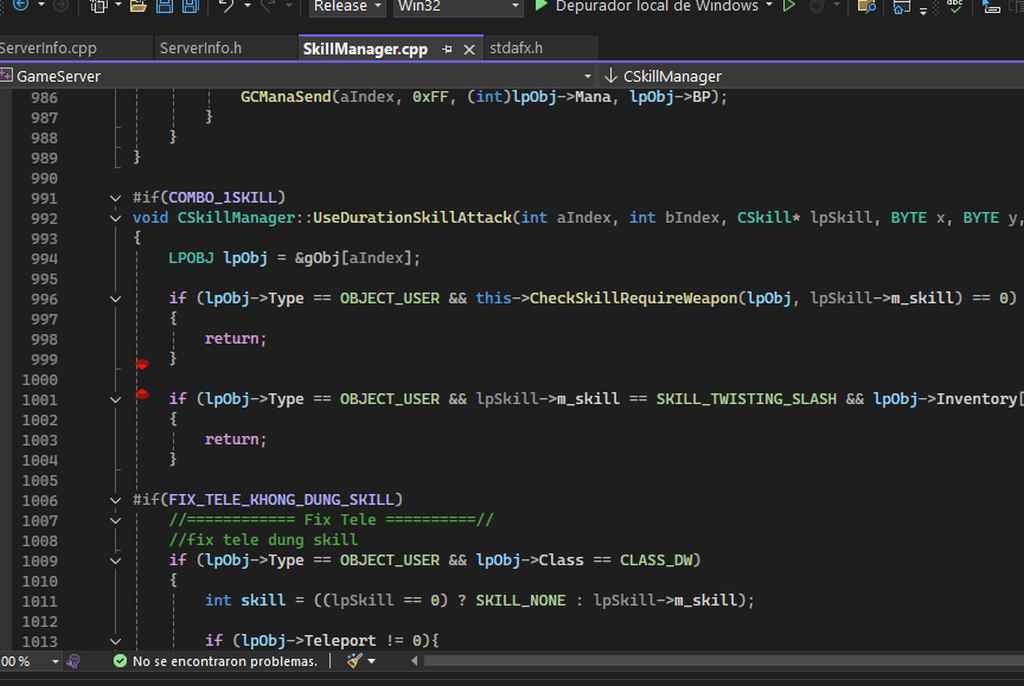Click SKILL_NONE on line 1011
This screenshot has width=1024, height=686.
coord(520,600)
